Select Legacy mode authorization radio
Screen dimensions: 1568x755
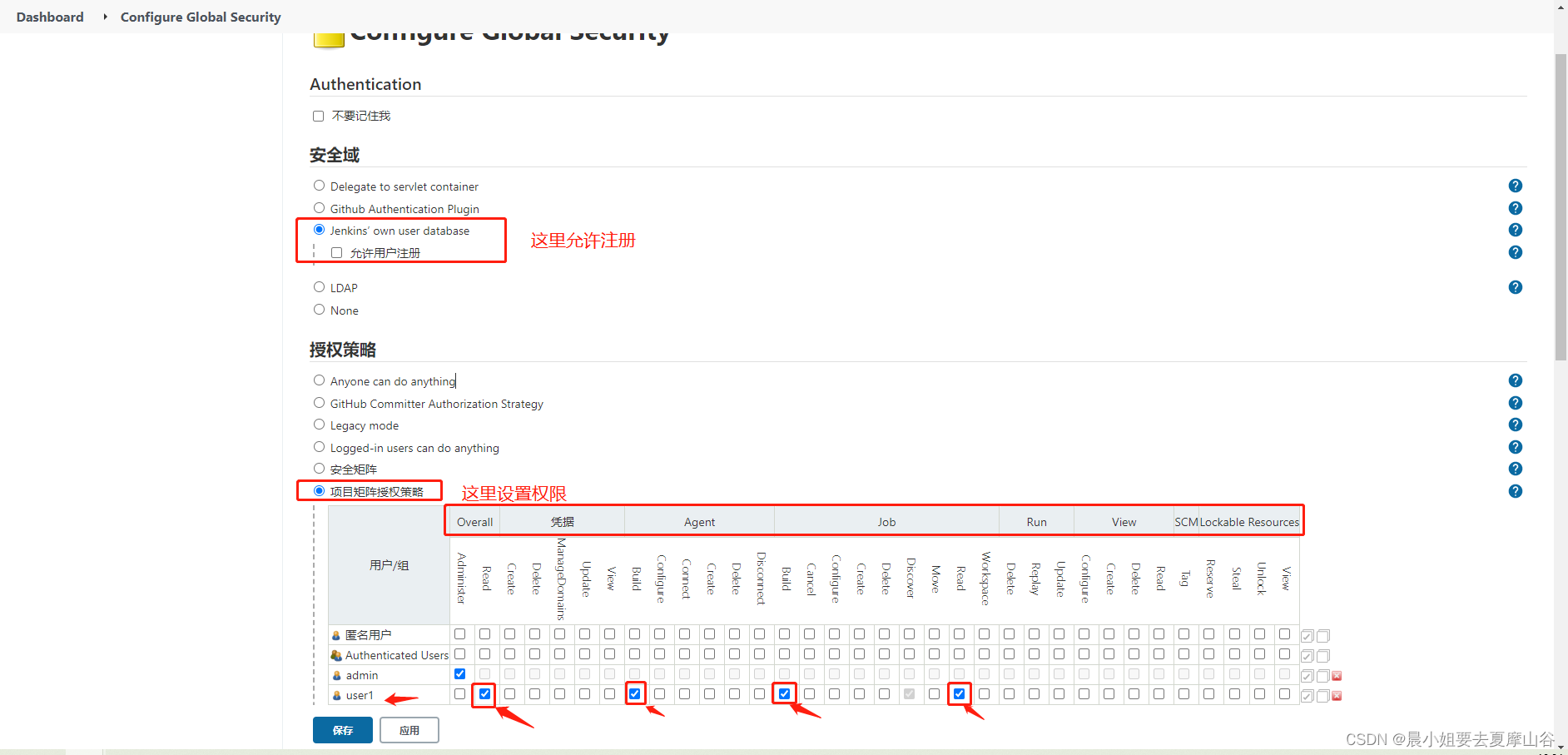[x=319, y=425]
